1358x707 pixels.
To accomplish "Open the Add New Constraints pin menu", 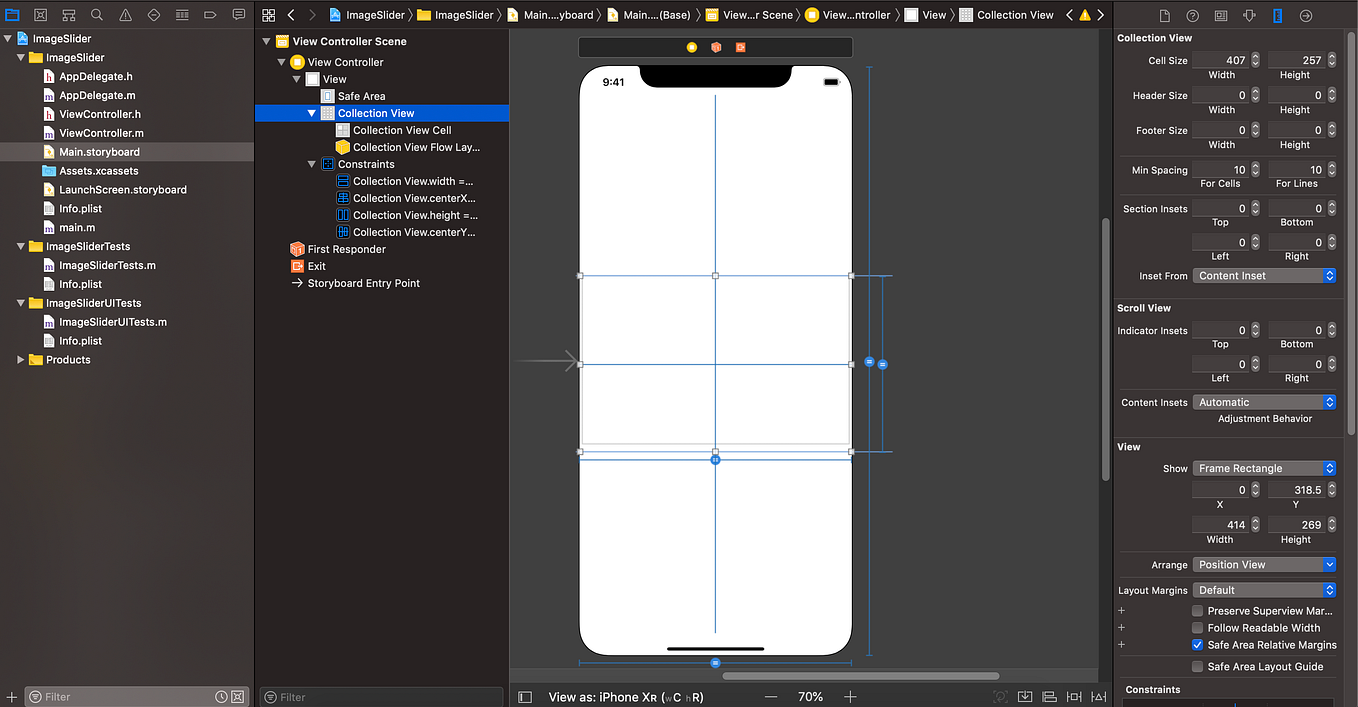I will [x=1074, y=696].
